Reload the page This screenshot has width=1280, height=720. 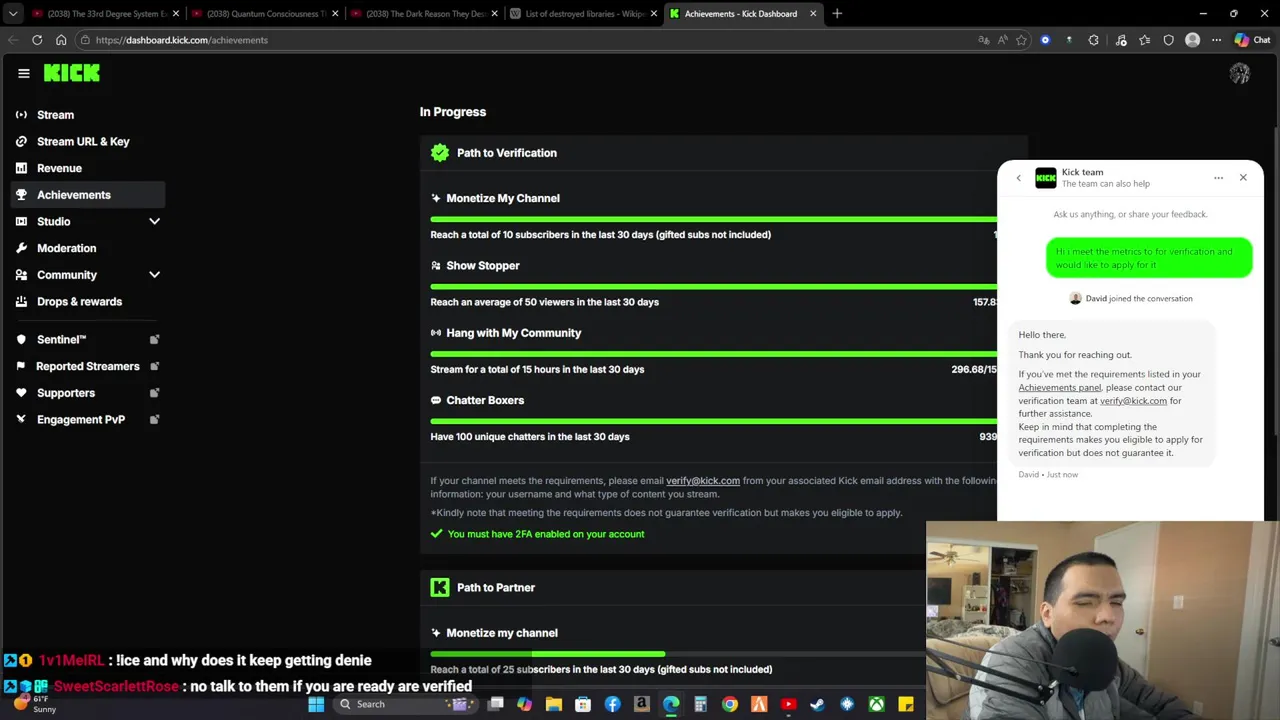click(x=37, y=40)
